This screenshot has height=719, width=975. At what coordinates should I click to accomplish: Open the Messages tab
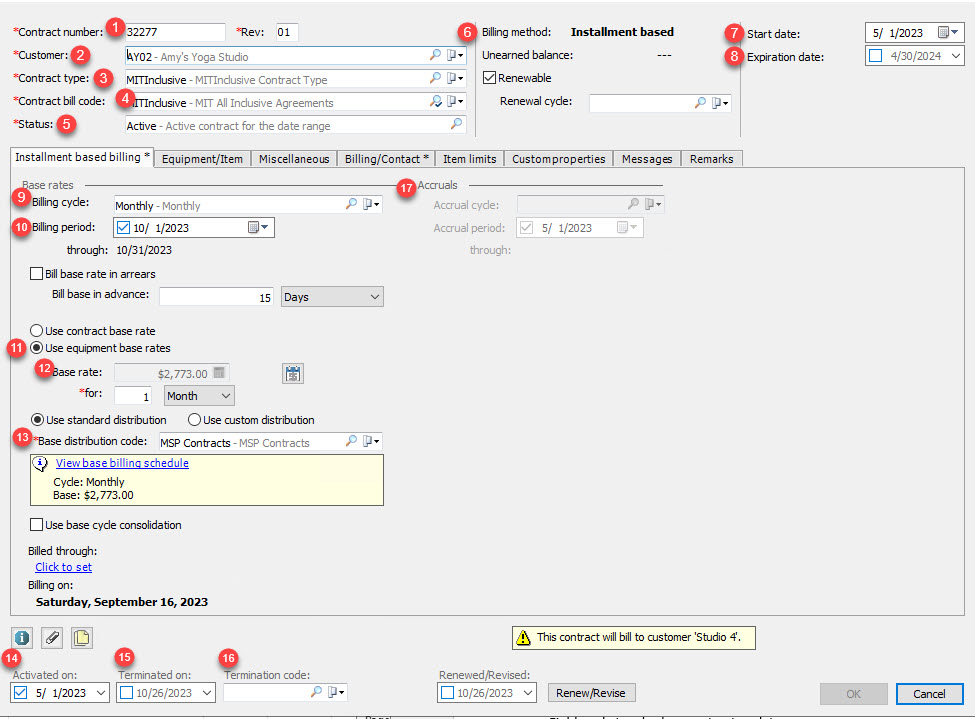click(x=646, y=158)
